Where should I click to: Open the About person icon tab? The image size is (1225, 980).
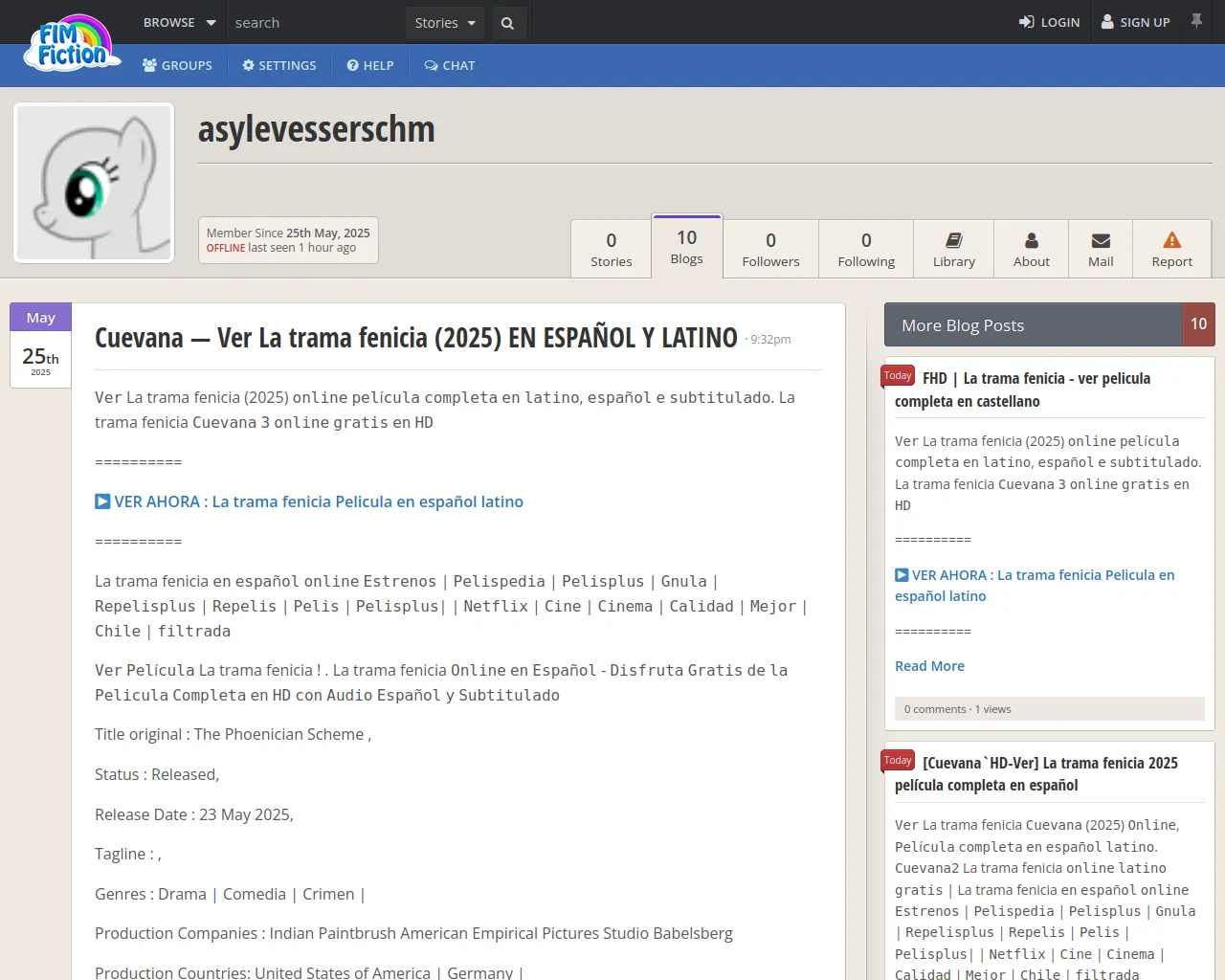click(x=1031, y=249)
